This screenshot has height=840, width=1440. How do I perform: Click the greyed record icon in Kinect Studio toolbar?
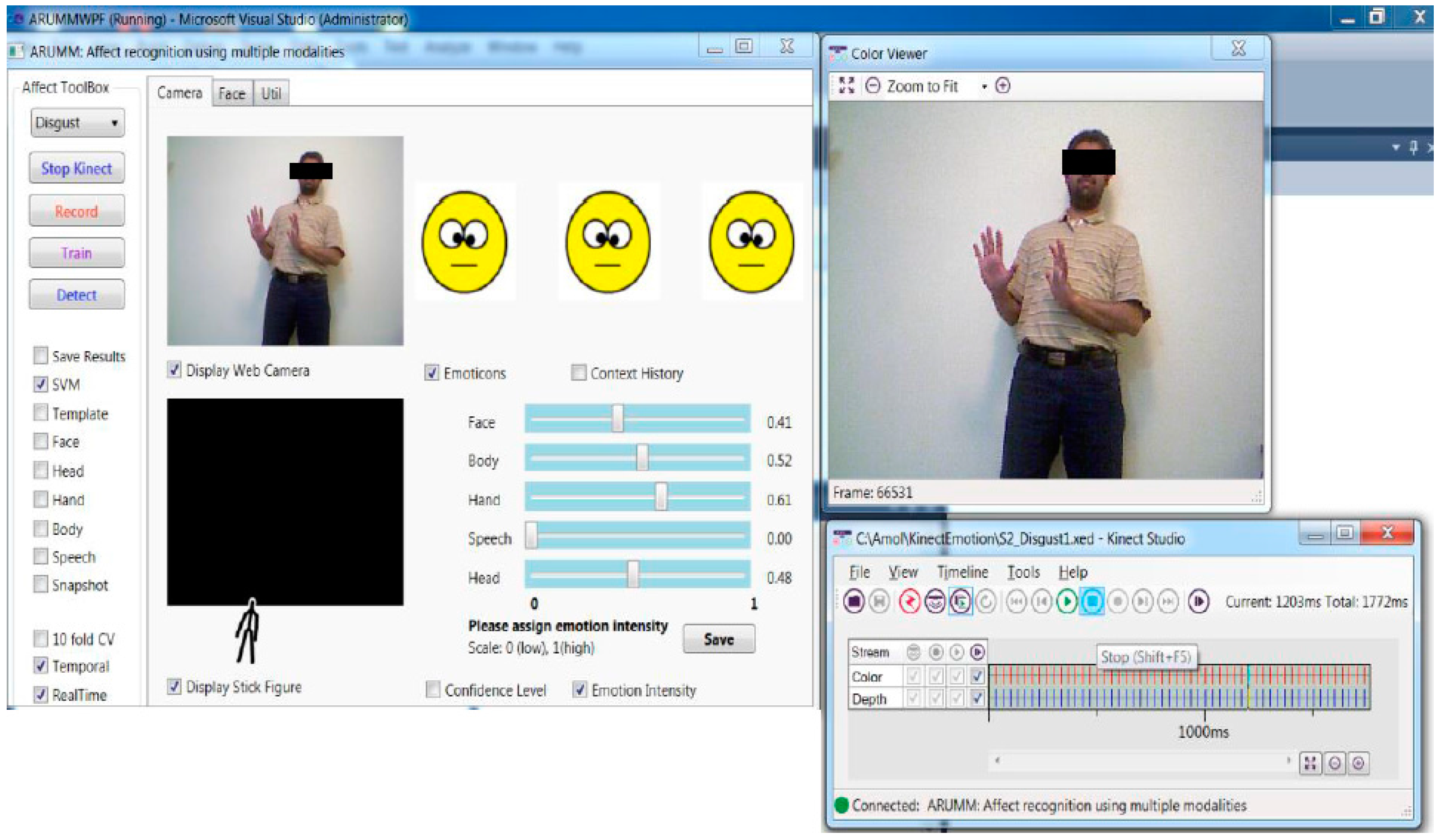pos(1117,601)
